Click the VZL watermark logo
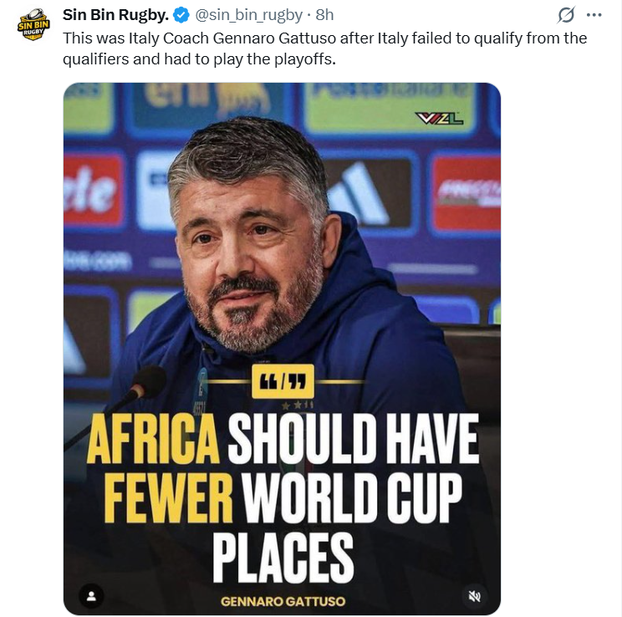622x617 pixels. click(x=439, y=118)
